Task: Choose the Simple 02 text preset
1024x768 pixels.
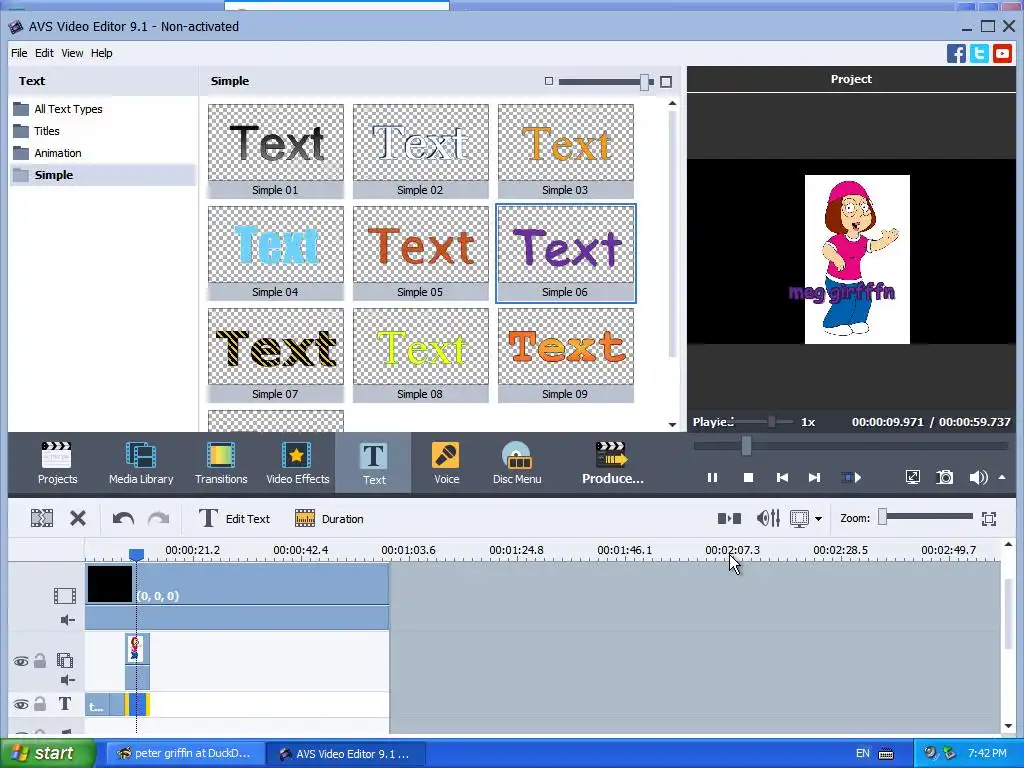Action: pyautogui.click(x=421, y=151)
